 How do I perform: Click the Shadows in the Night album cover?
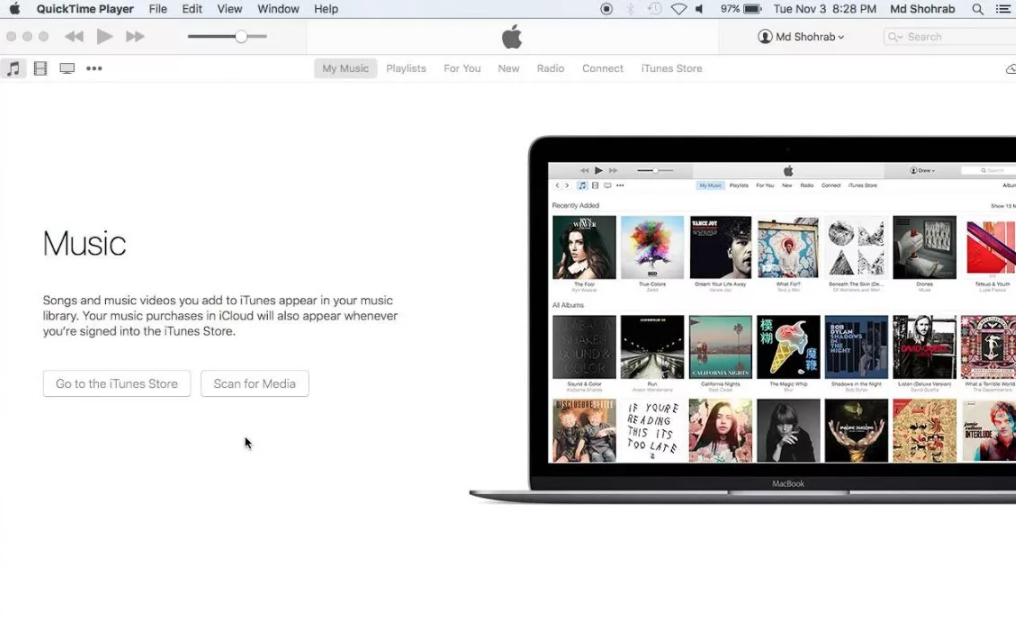[x=856, y=347]
